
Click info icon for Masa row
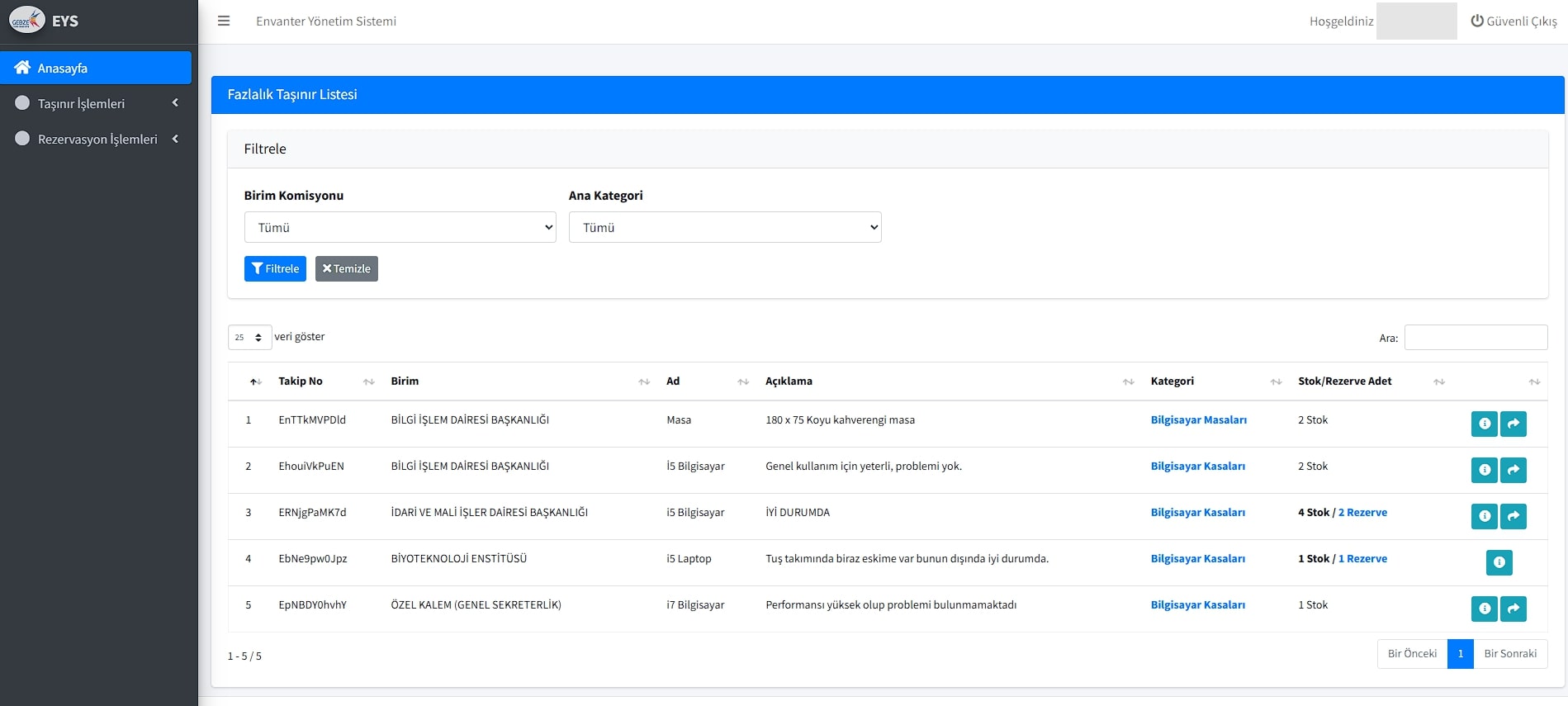[x=1484, y=424]
